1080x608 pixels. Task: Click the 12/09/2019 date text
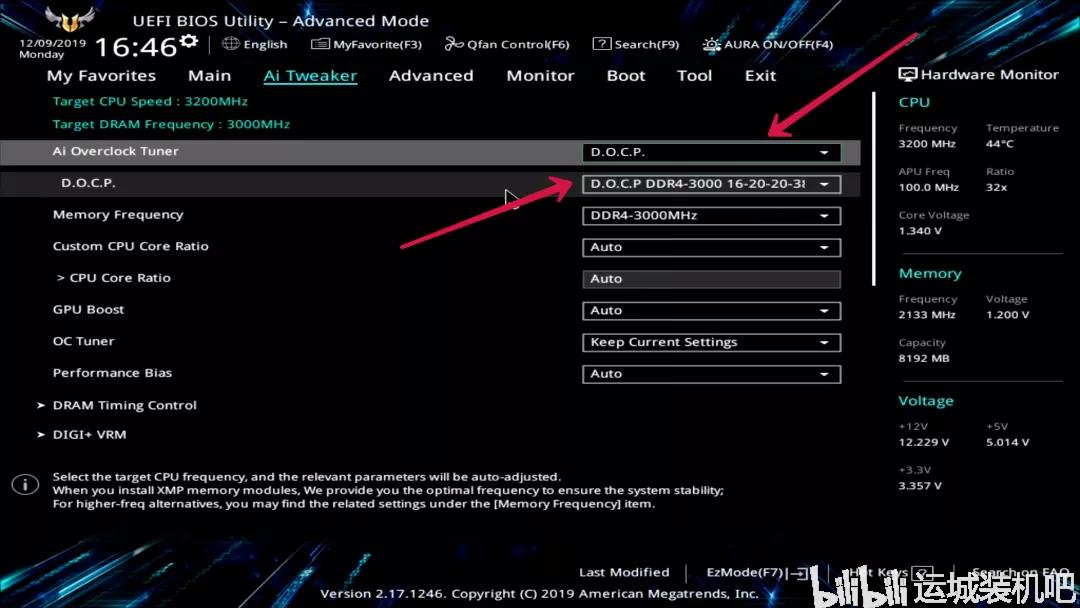[52, 43]
